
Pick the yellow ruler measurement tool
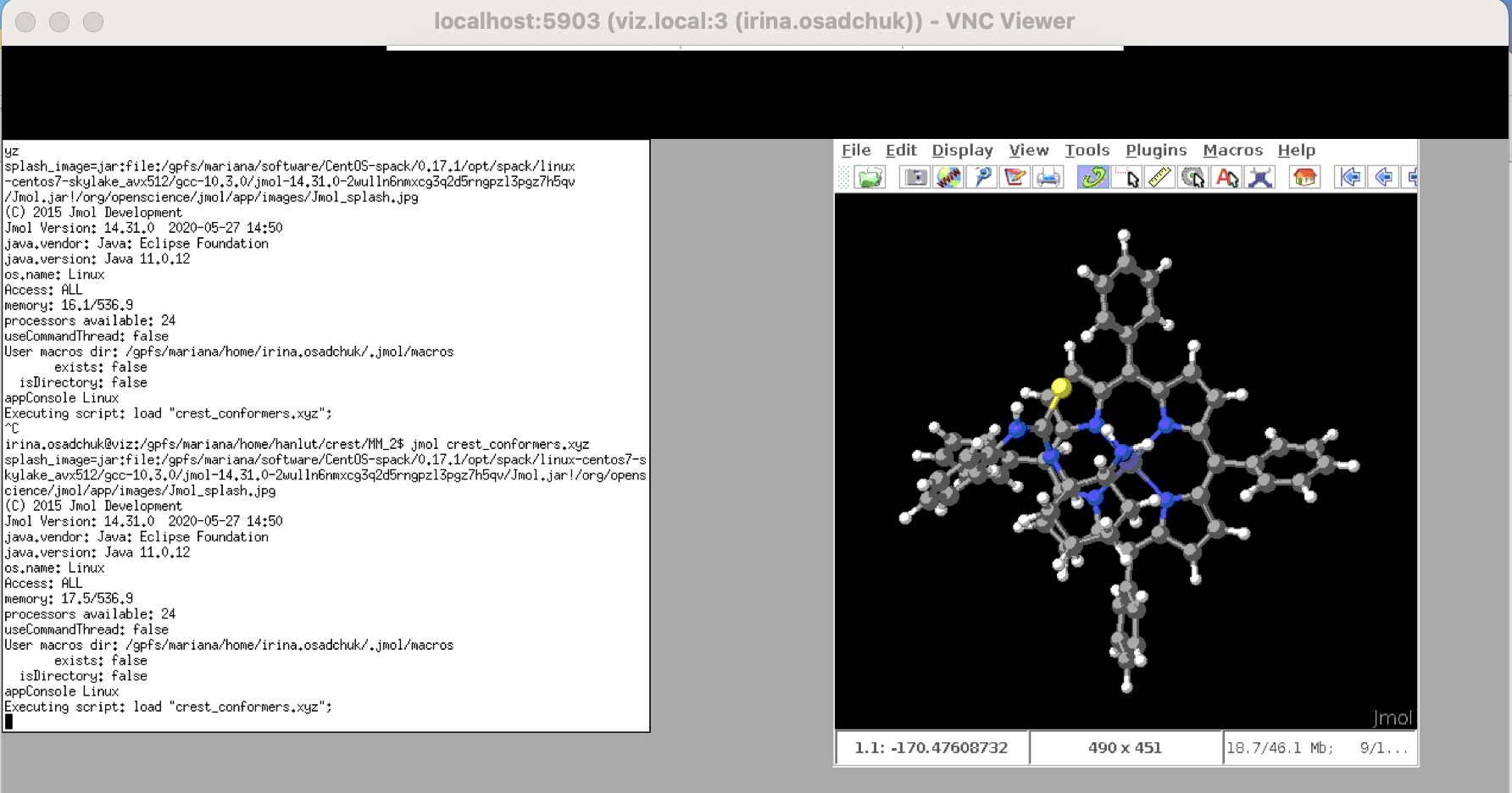pos(1159,177)
